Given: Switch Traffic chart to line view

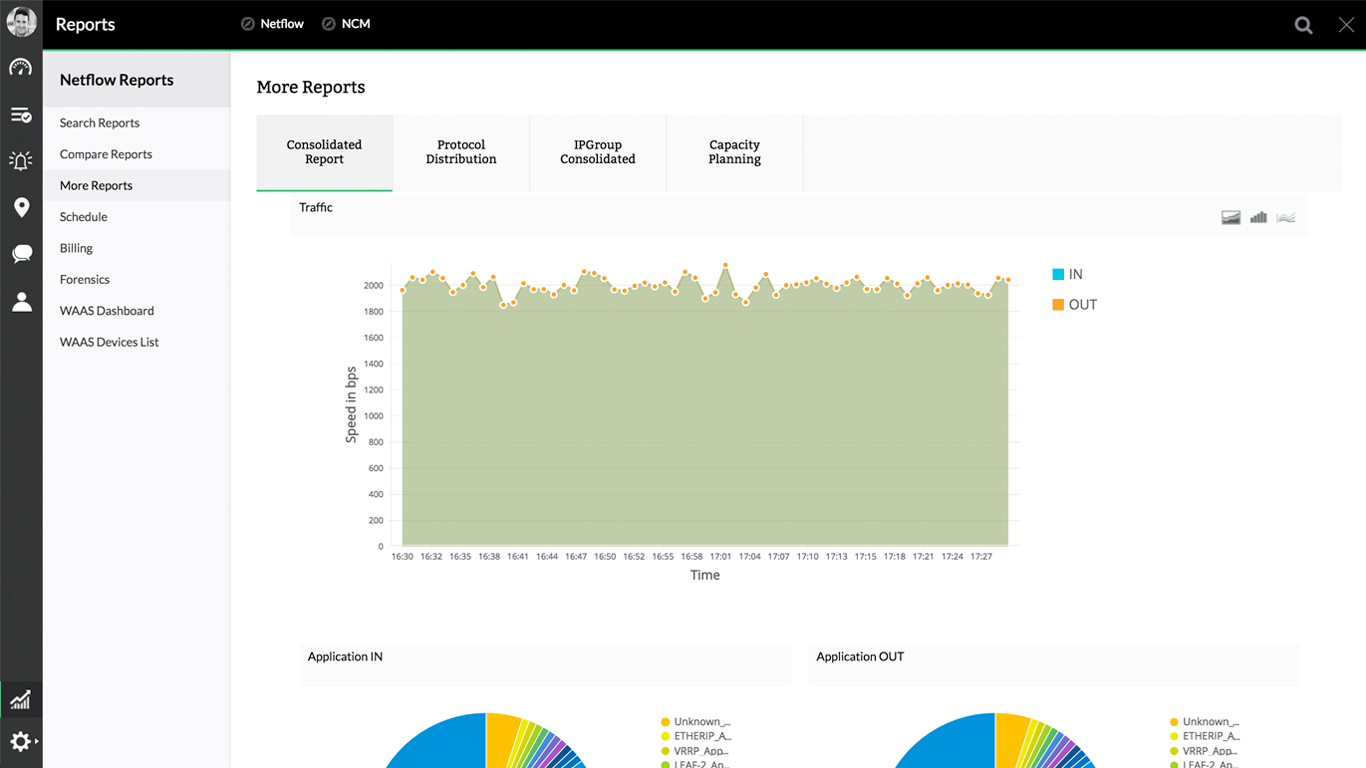Looking at the screenshot, I should click(x=1286, y=217).
